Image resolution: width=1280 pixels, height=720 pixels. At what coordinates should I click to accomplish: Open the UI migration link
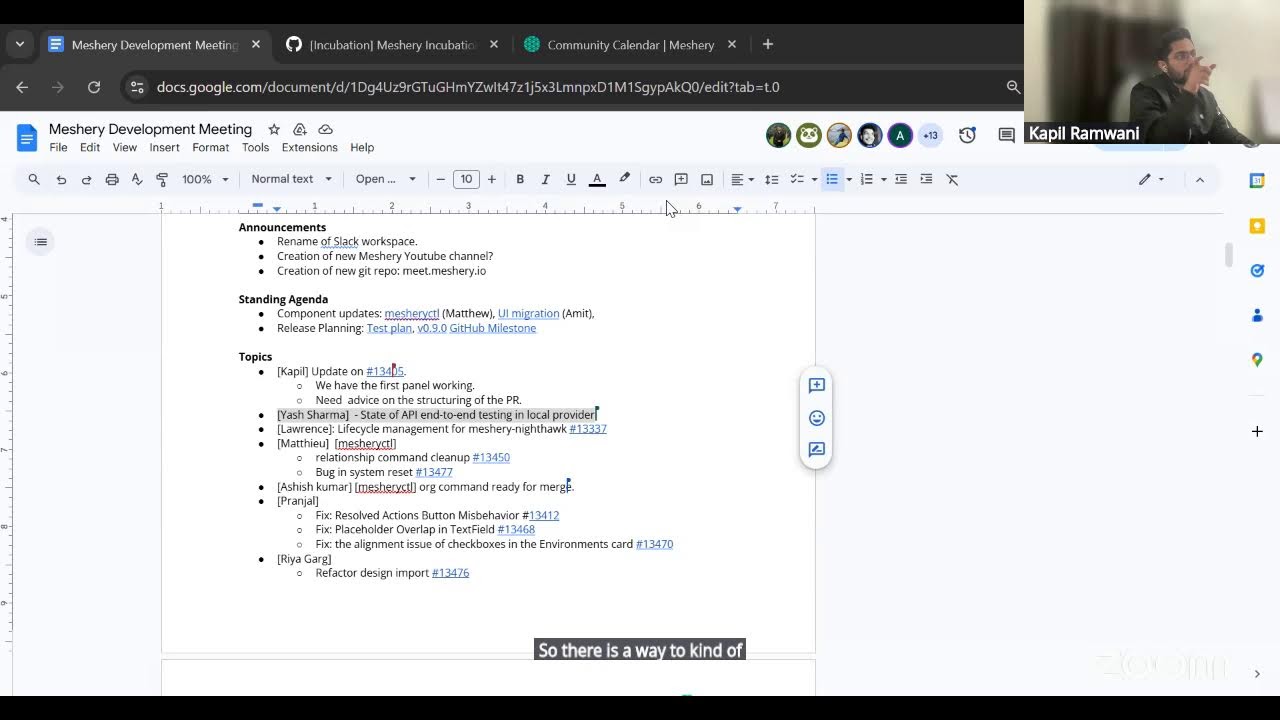tap(528, 313)
